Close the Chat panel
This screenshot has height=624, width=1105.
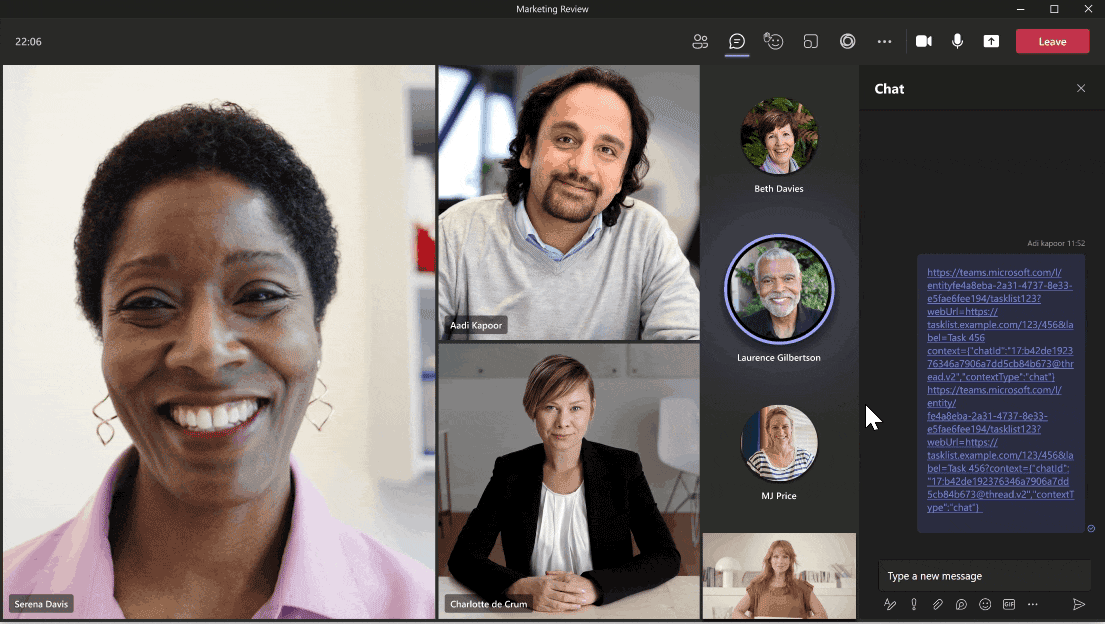pos(1081,88)
